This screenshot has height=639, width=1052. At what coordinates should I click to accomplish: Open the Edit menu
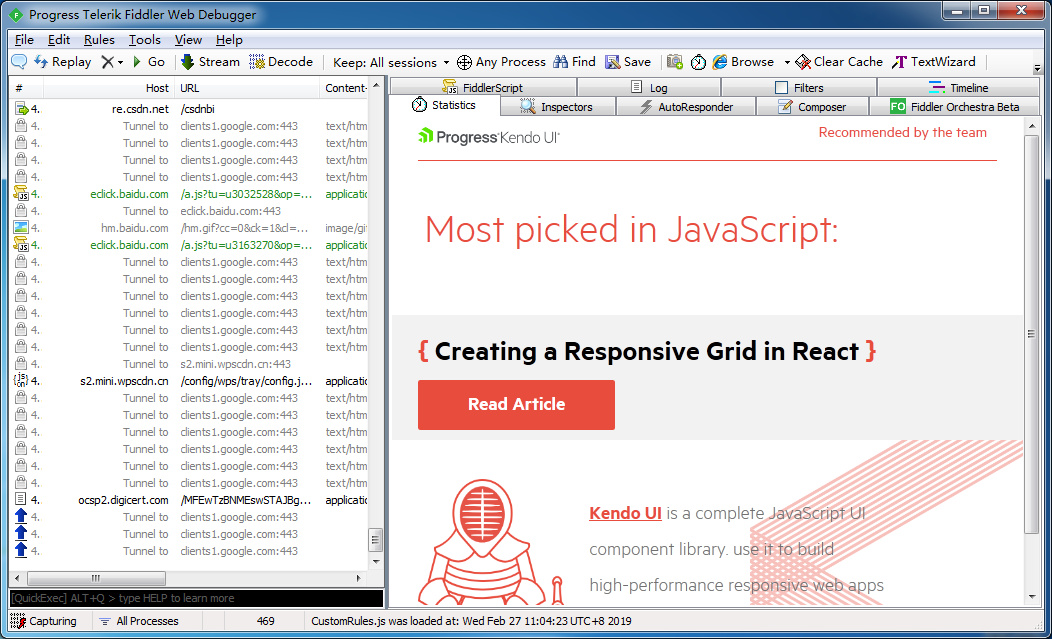(x=59, y=40)
